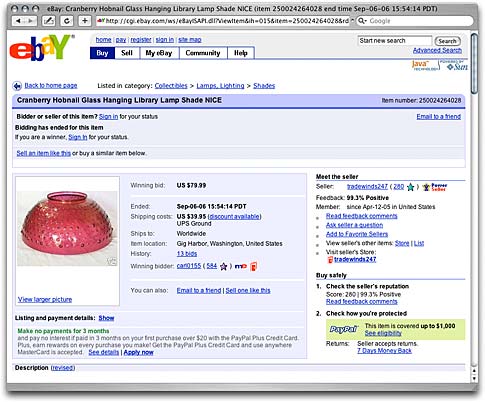Click the red store tag icon beside tradewinds247
Screen dimensions: 485x402
[330, 260]
